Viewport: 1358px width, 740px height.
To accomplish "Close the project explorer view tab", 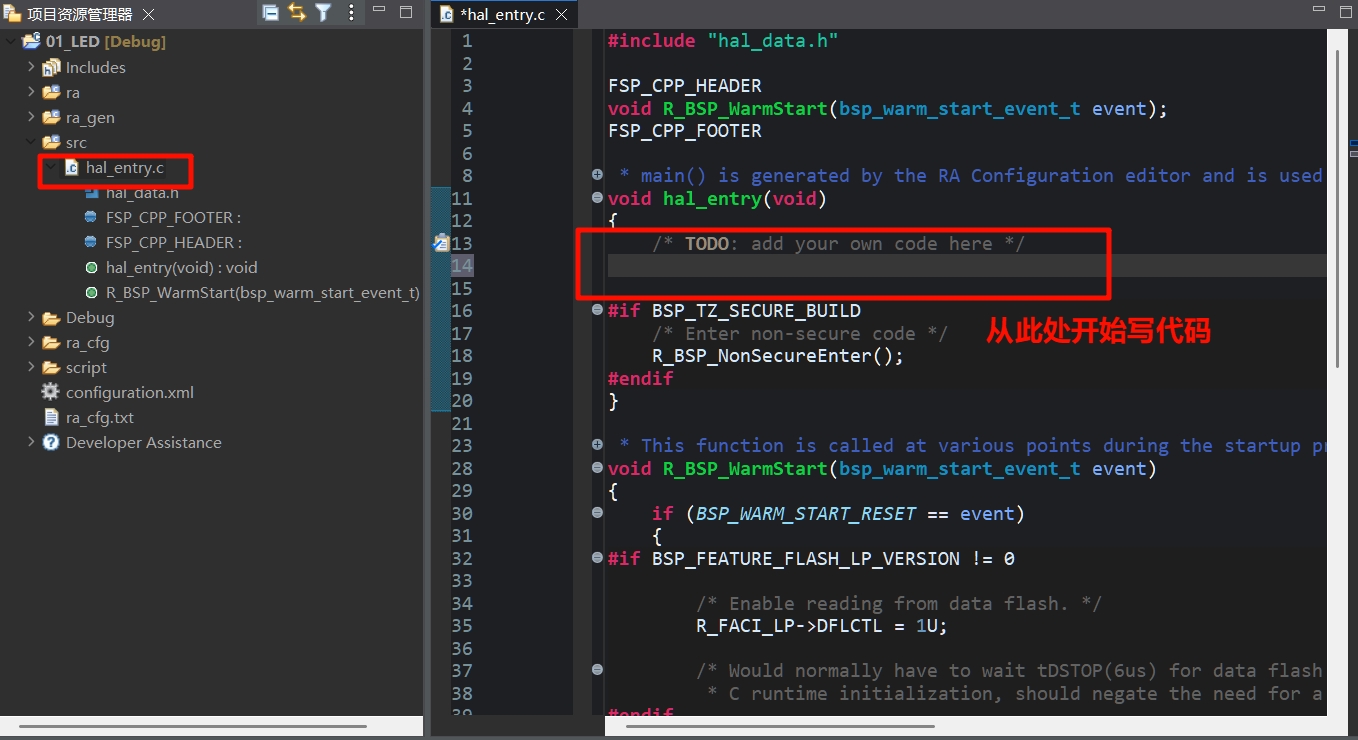I will (x=148, y=15).
